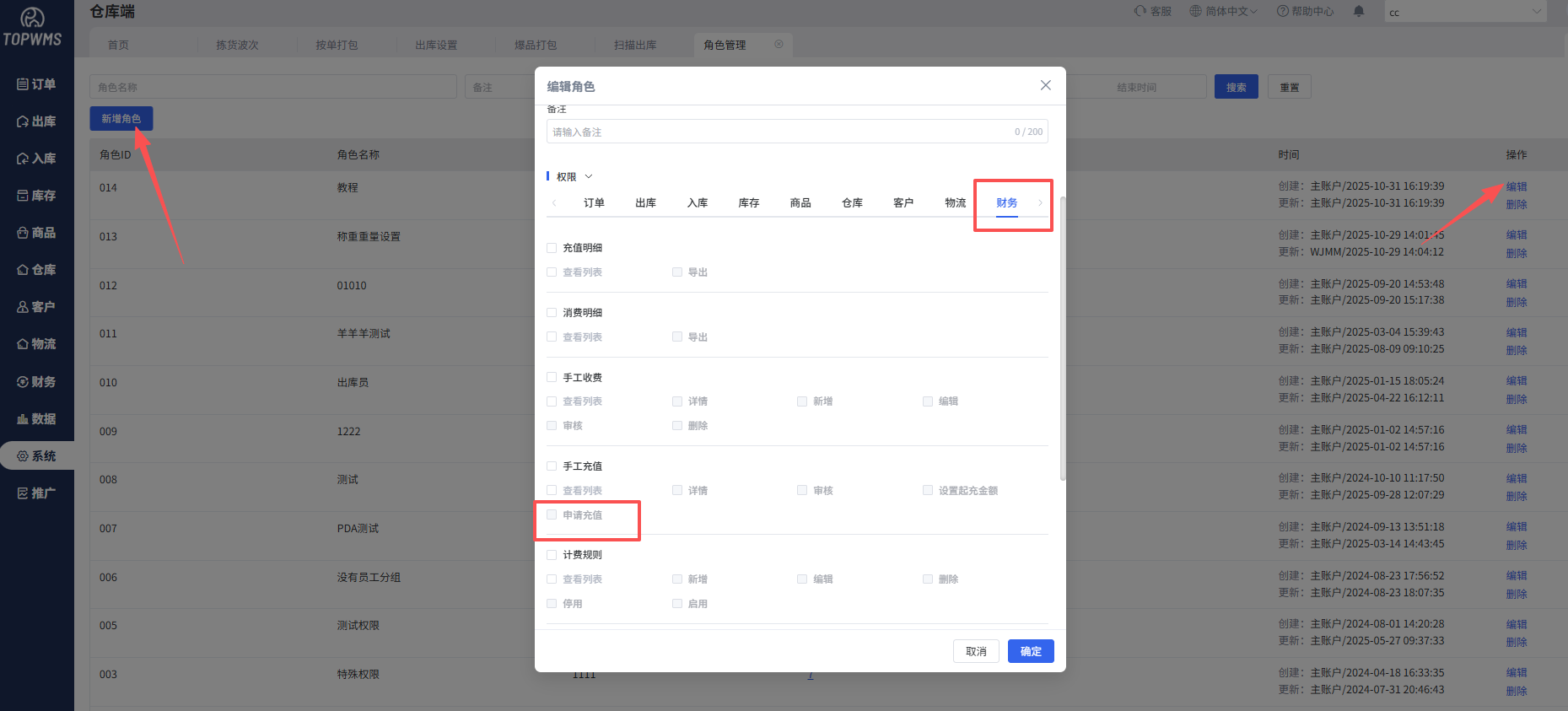Check the 手工收费 checkbox

click(552, 377)
